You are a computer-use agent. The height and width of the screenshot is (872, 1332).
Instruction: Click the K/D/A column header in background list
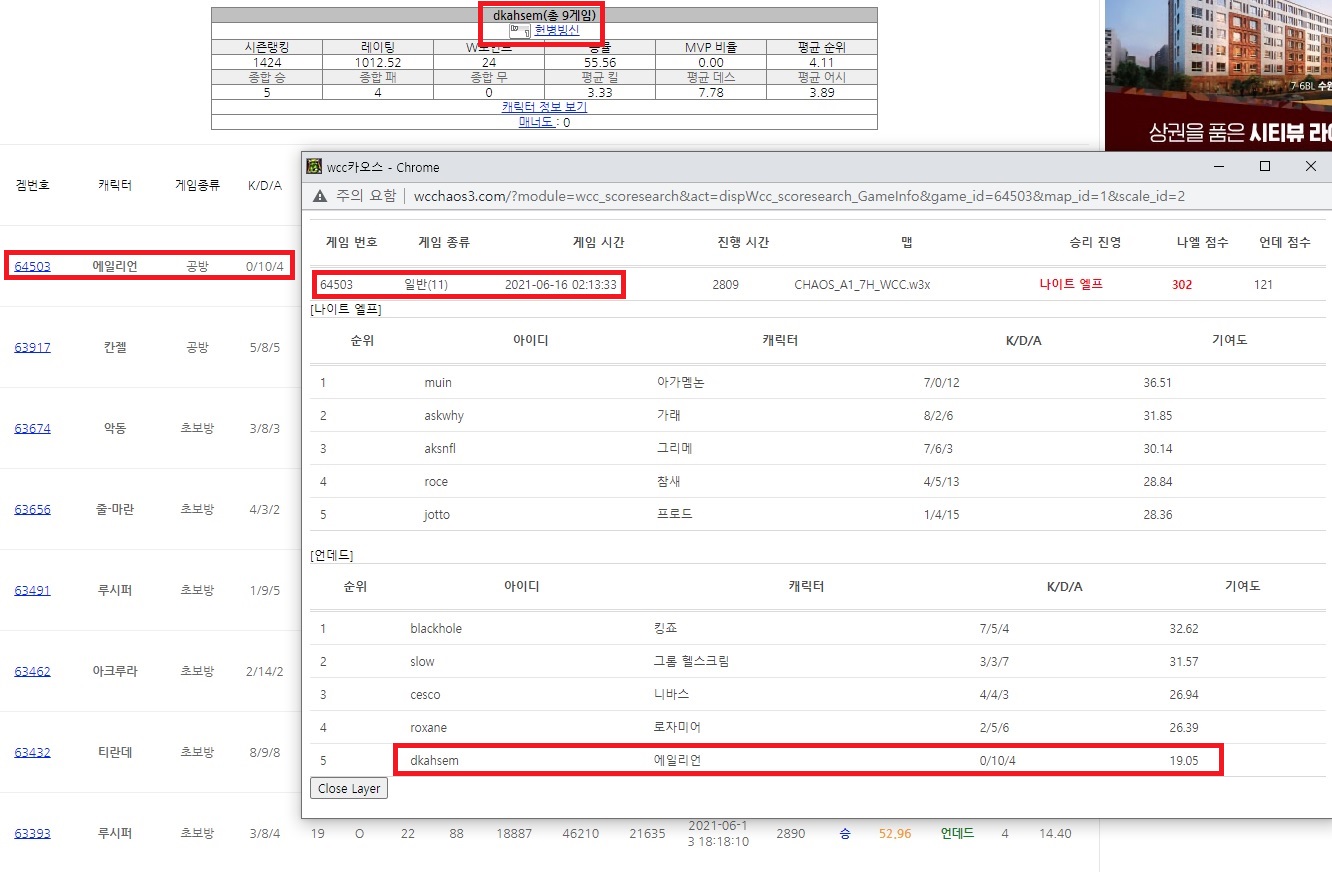(265, 185)
